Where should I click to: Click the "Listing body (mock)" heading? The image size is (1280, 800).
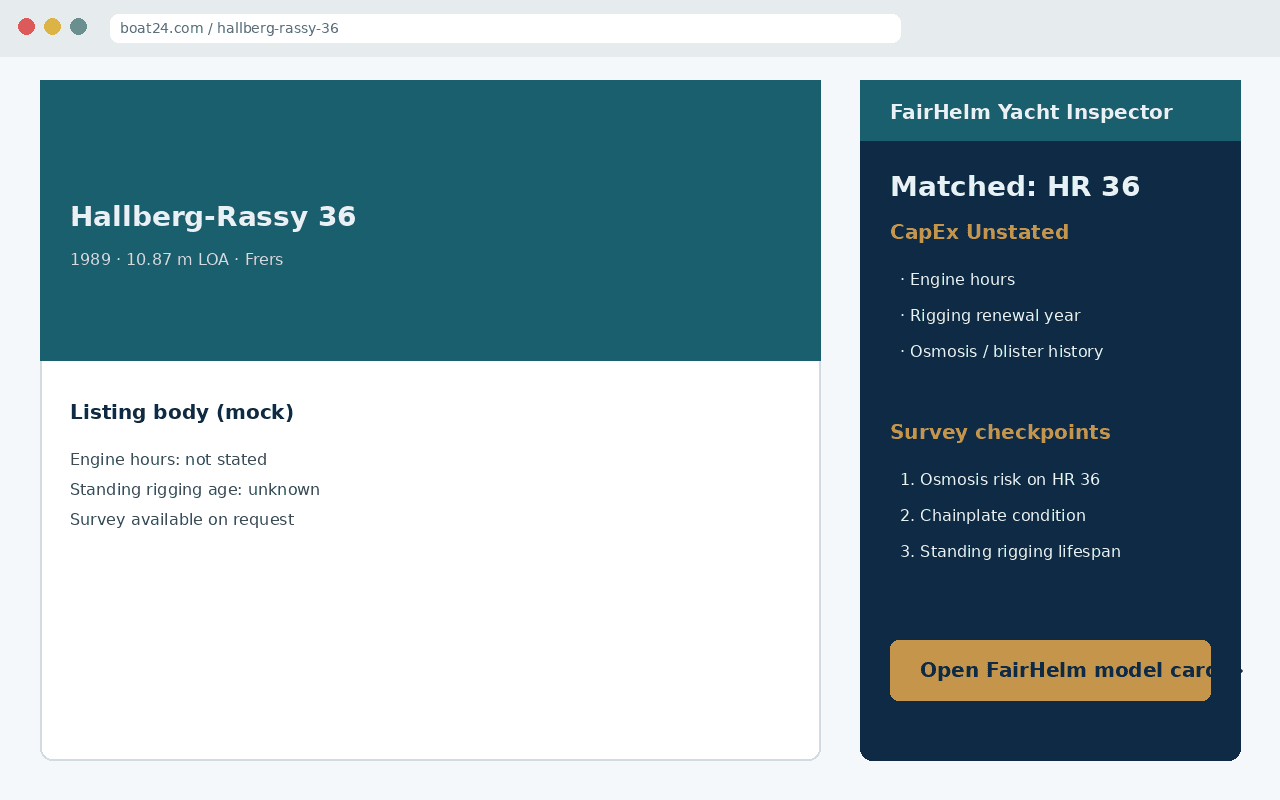click(182, 412)
